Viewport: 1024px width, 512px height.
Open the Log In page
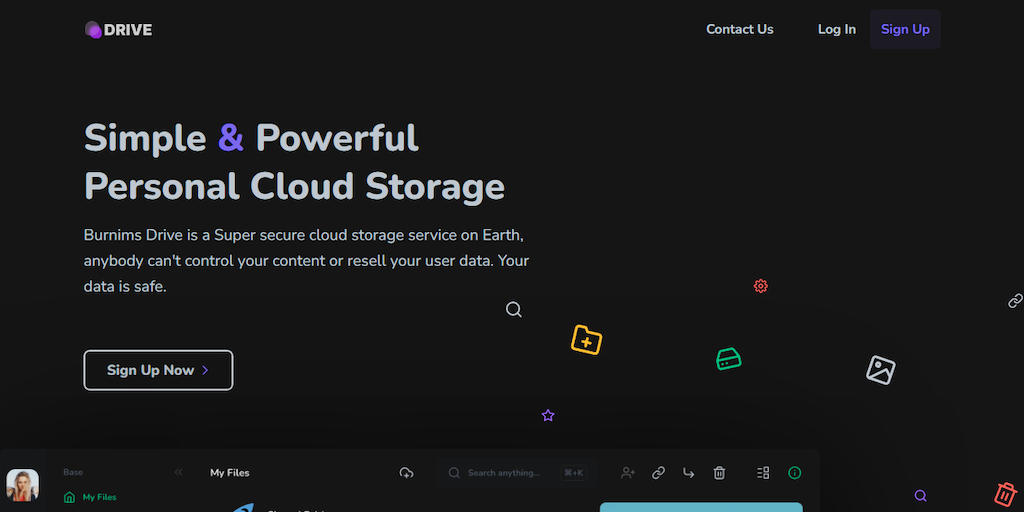pyautogui.click(x=836, y=29)
